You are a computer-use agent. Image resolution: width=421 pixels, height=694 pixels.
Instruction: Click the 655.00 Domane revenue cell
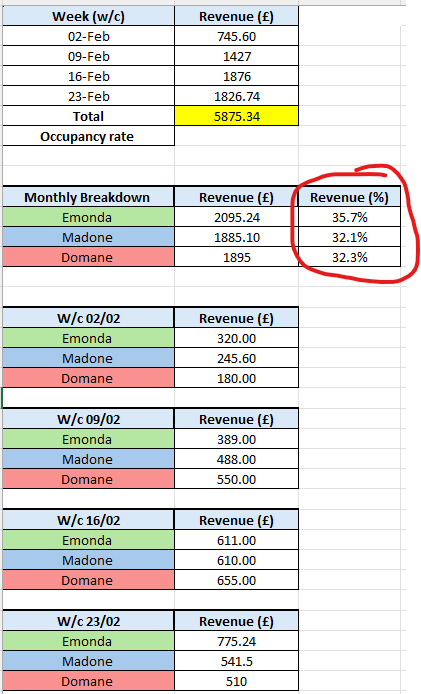click(x=236, y=580)
